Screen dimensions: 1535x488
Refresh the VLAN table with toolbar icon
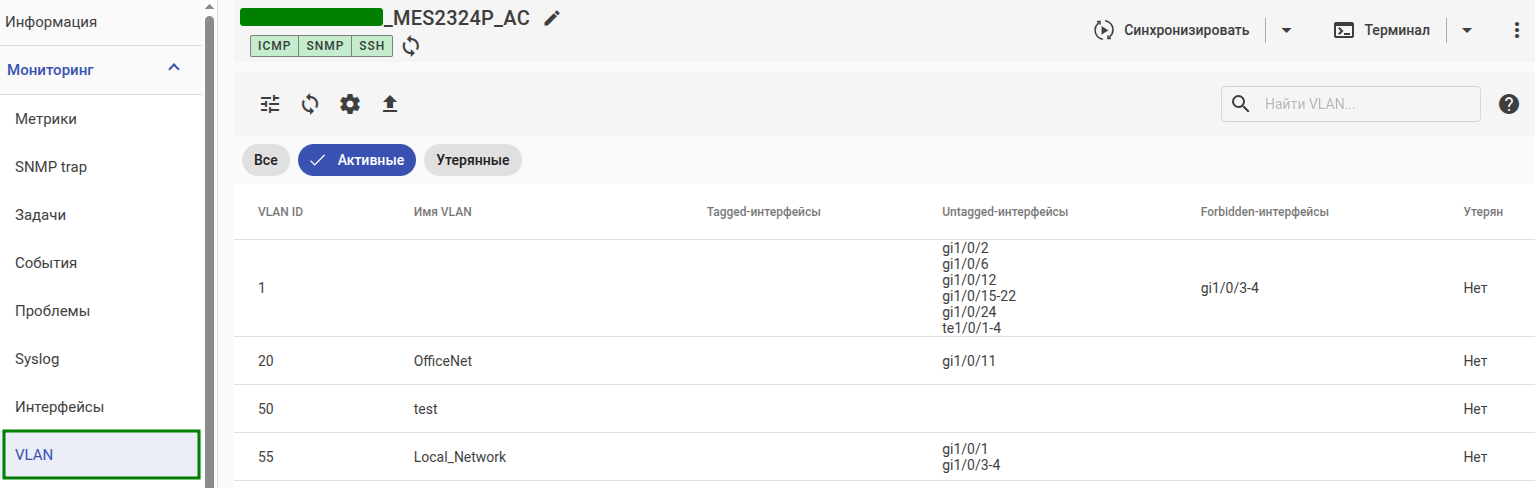[310, 104]
